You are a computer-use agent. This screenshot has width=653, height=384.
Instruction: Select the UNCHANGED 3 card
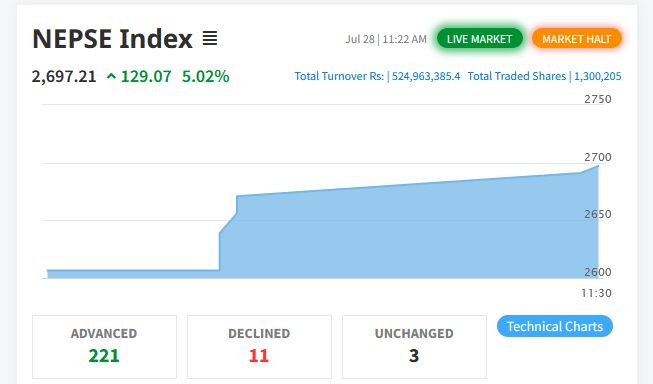[414, 347]
